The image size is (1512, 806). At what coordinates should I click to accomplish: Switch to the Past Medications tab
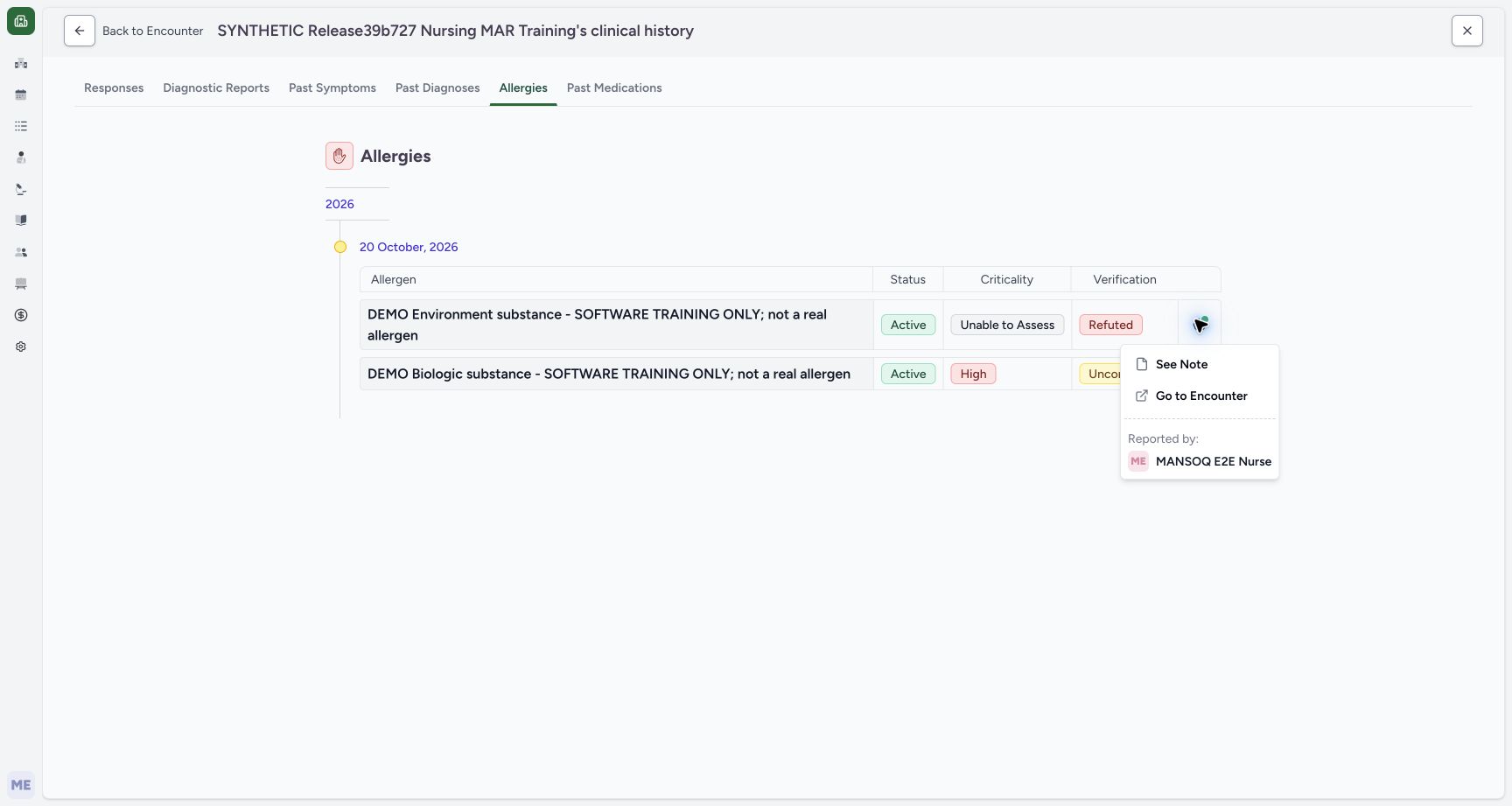coord(614,88)
